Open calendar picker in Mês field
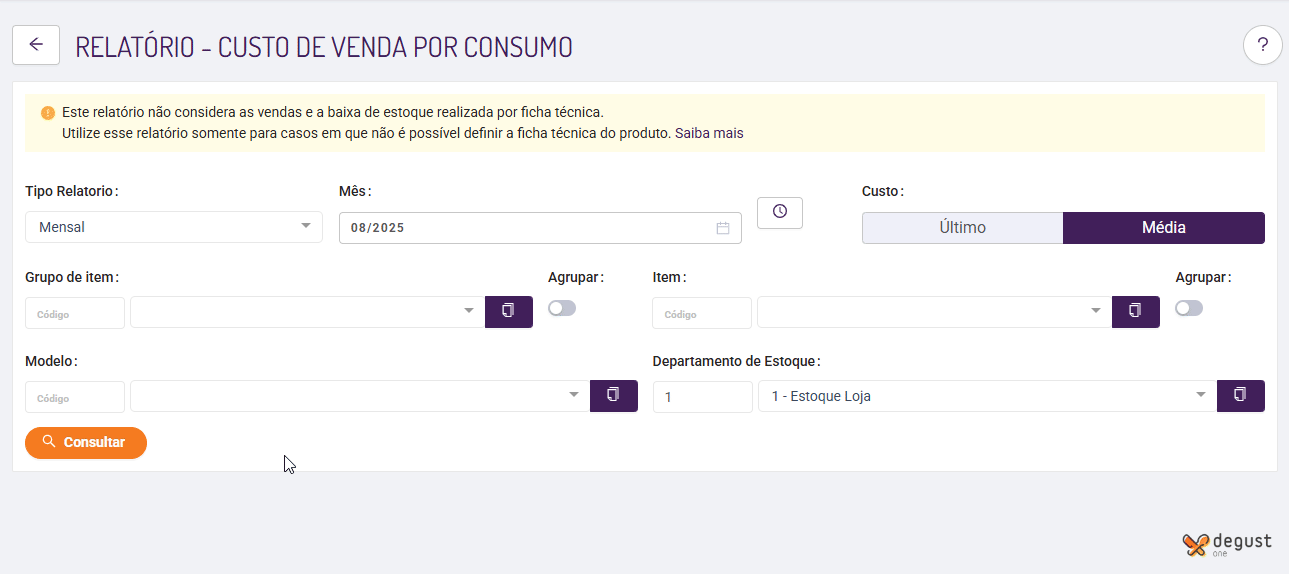Viewport: 1289px width, 574px height. coord(723,228)
